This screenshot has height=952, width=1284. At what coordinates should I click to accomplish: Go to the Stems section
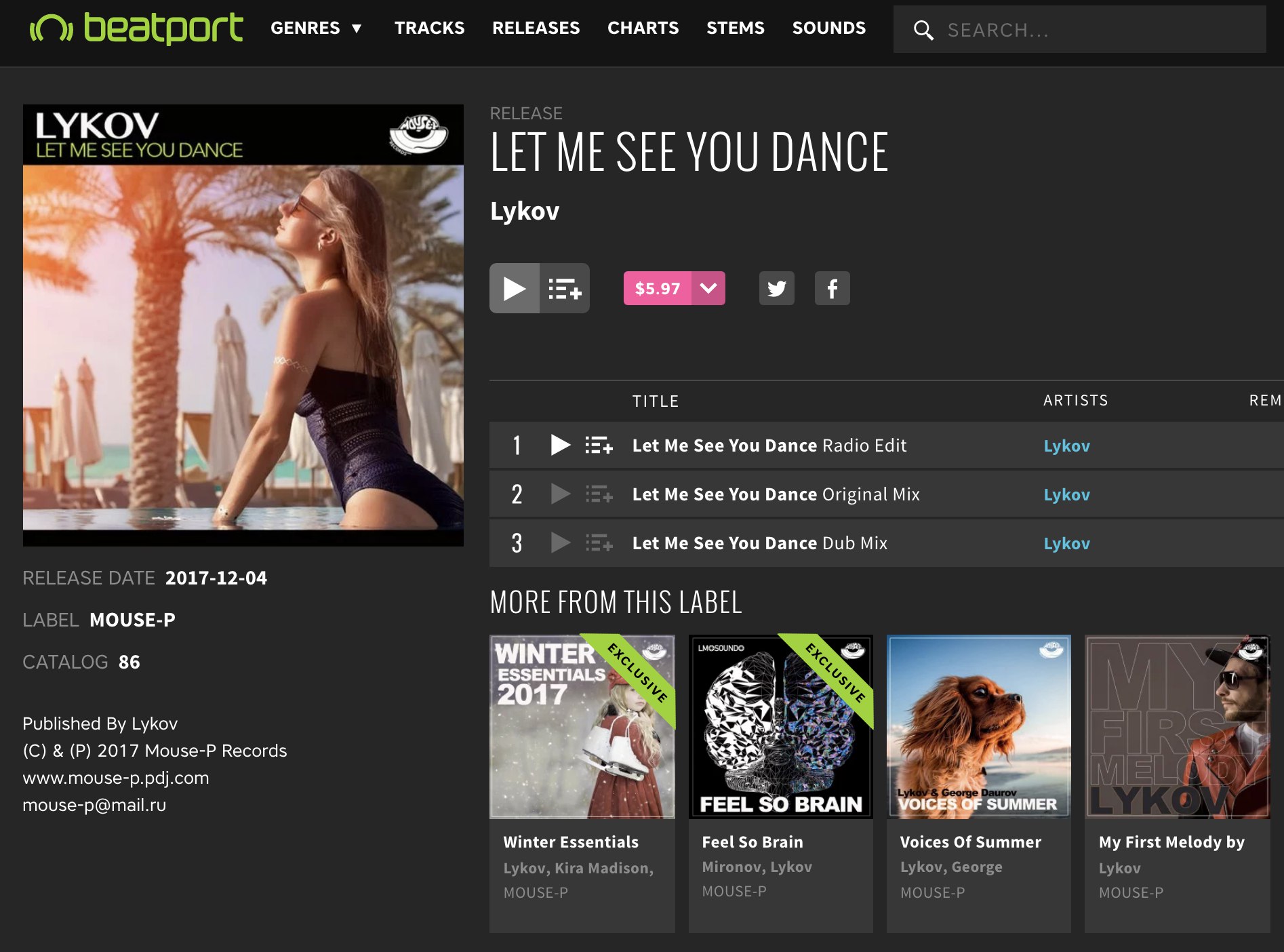pos(735,28)
